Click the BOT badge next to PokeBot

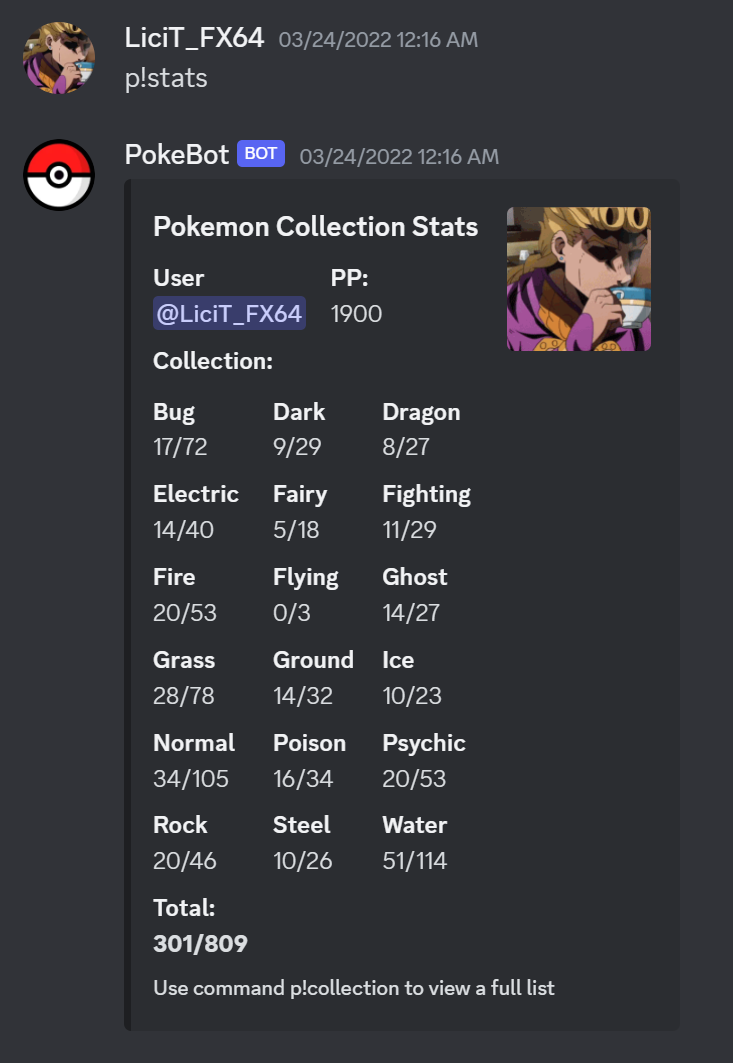click(260, 153)
